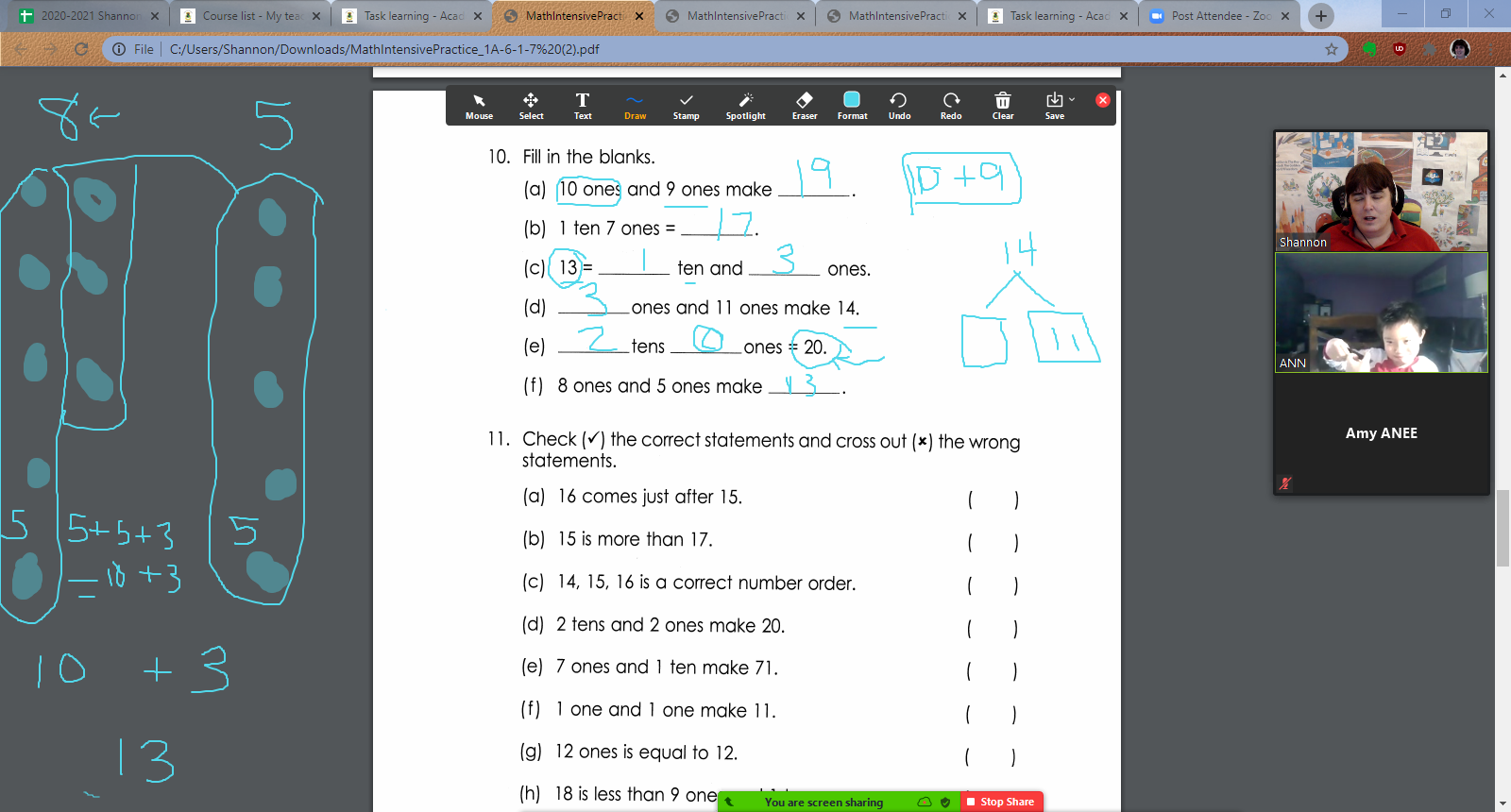
Task: Click the scrollbar up arrow
Action: click(x=1503, y=75)
